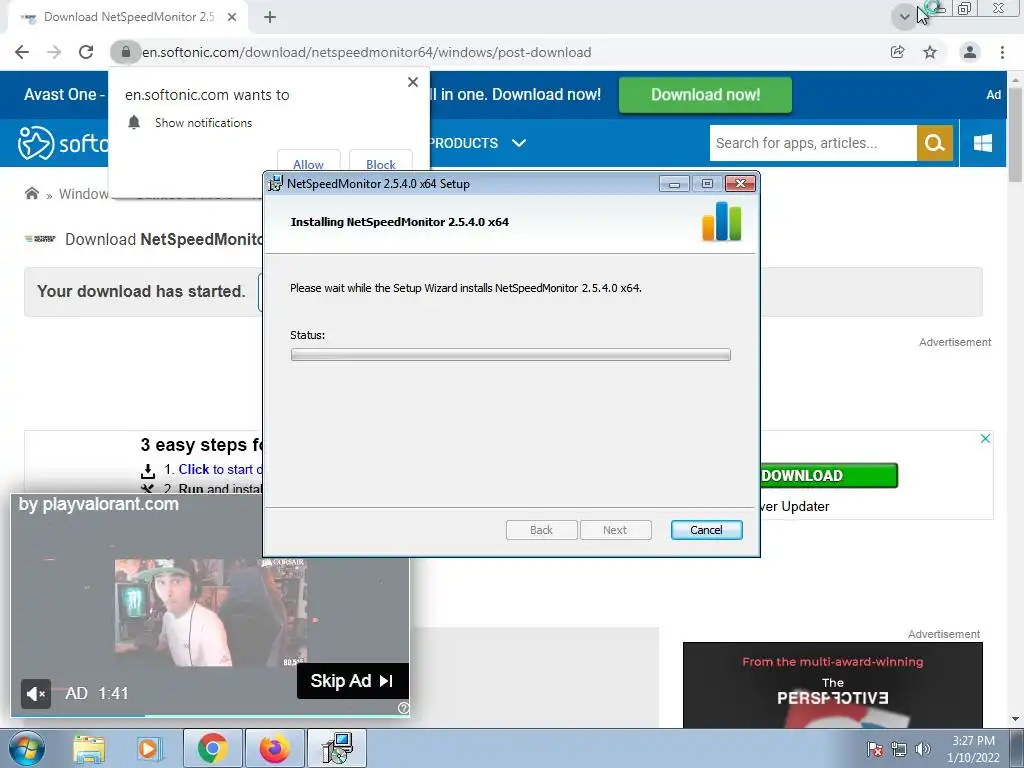Click Skip Ad on the video
The height and width of the screenshot is (768, 1024).
click(353, 680)
